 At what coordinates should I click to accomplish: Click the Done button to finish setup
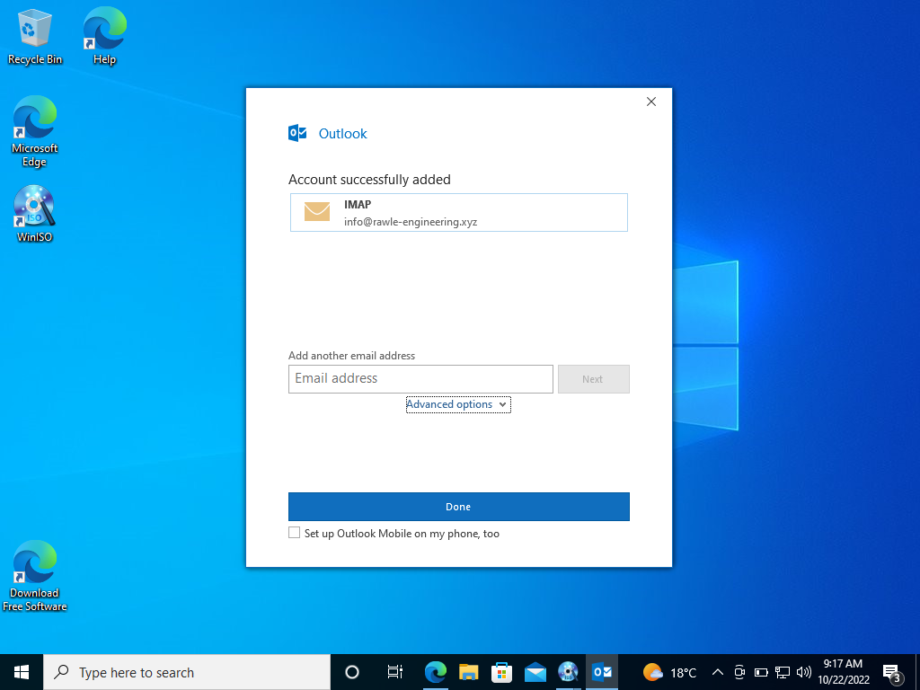(458, 507)
